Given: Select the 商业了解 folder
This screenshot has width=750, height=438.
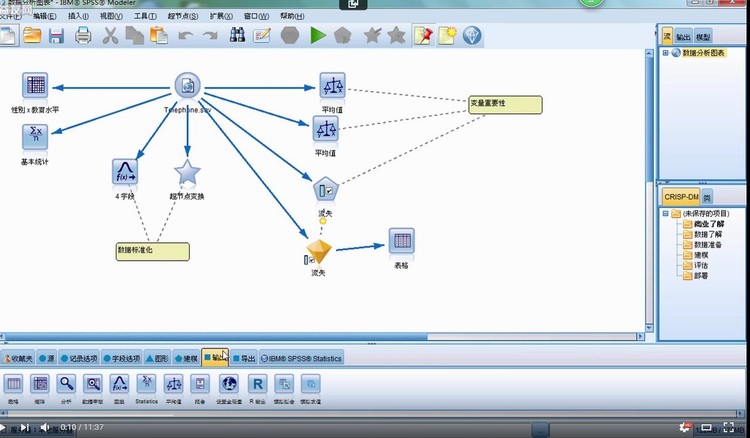Looking at the screenshot, I should point(704,224).
